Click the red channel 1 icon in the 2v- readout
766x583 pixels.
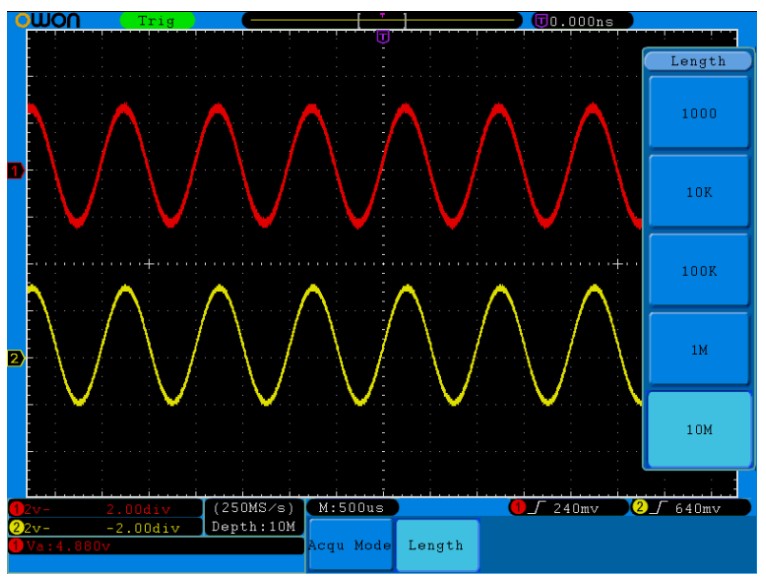[17, 509]
